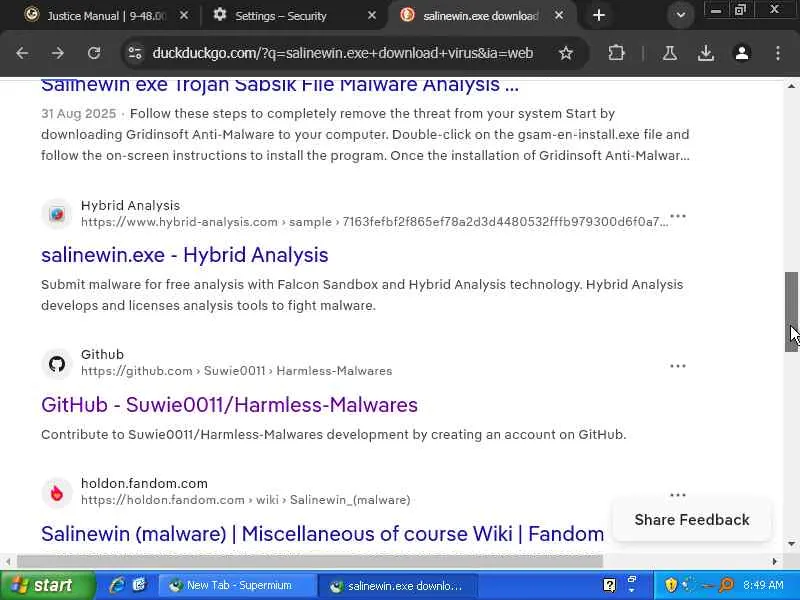This screenshot has width=800, height=600.
Task: Click the holdon.fandom.com source name
Action: coord(144,483)
